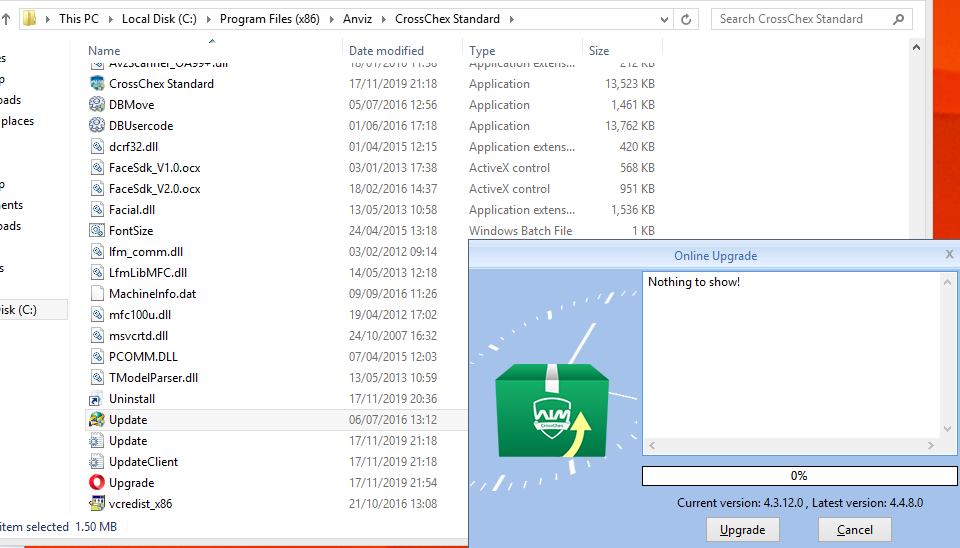Select the 'DBMove' file name
The height and width of the screenshot is (548, 960).
[x=132, y=105]
